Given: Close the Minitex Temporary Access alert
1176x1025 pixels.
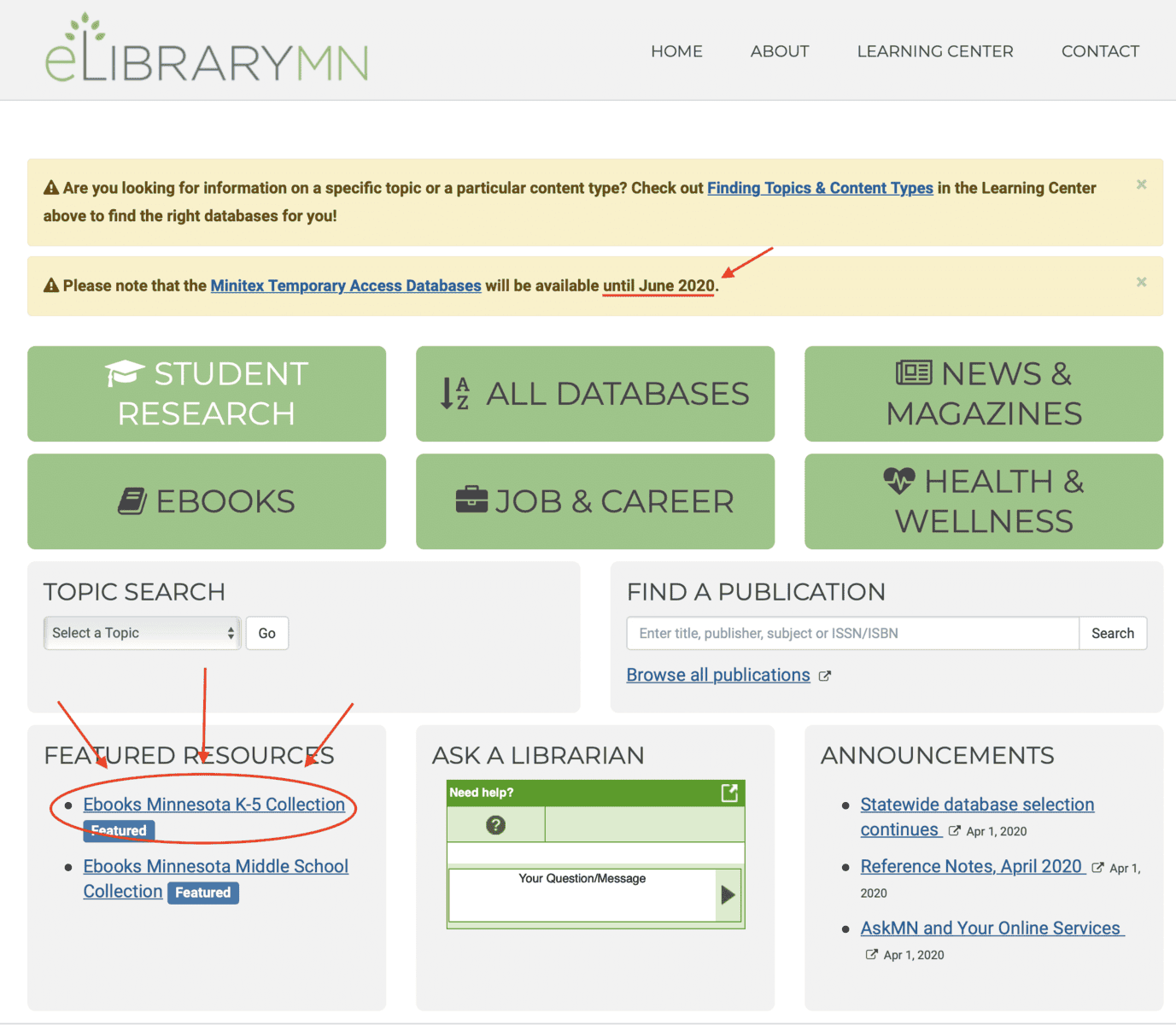Looking at the screenshot, I should coord(1141,282).
